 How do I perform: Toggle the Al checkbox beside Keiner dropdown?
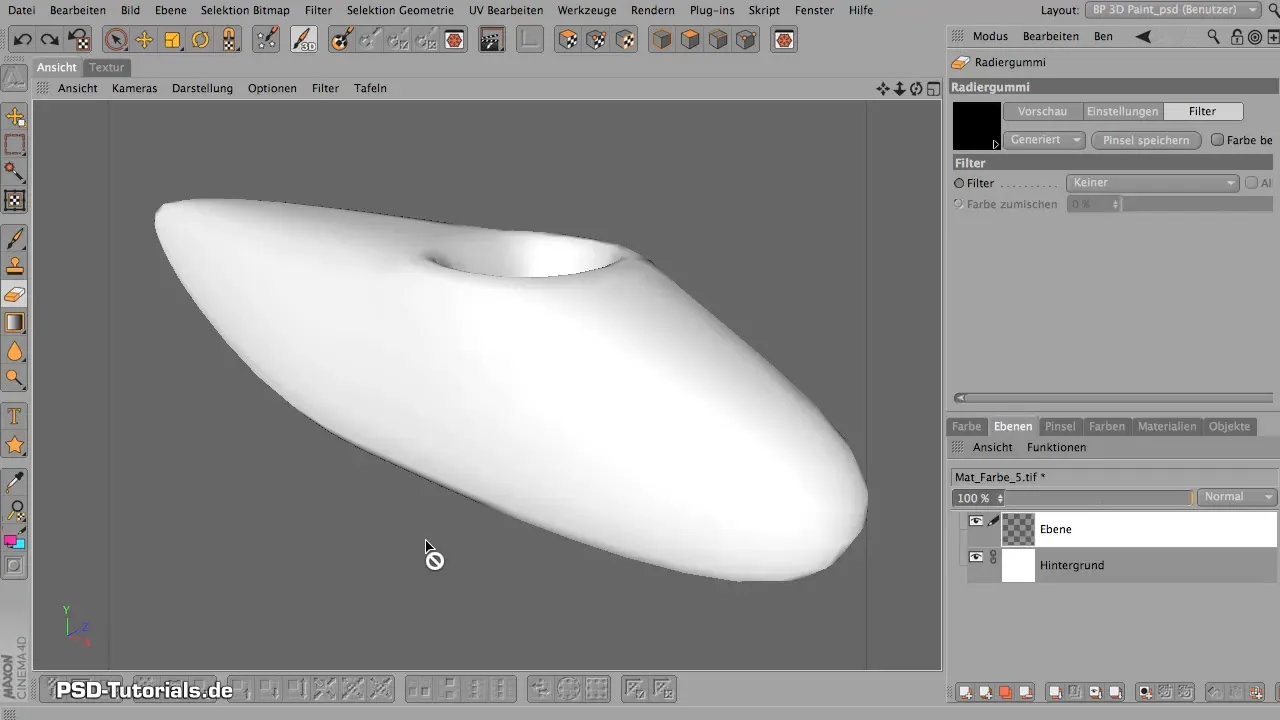click(x=1251, y=183)
